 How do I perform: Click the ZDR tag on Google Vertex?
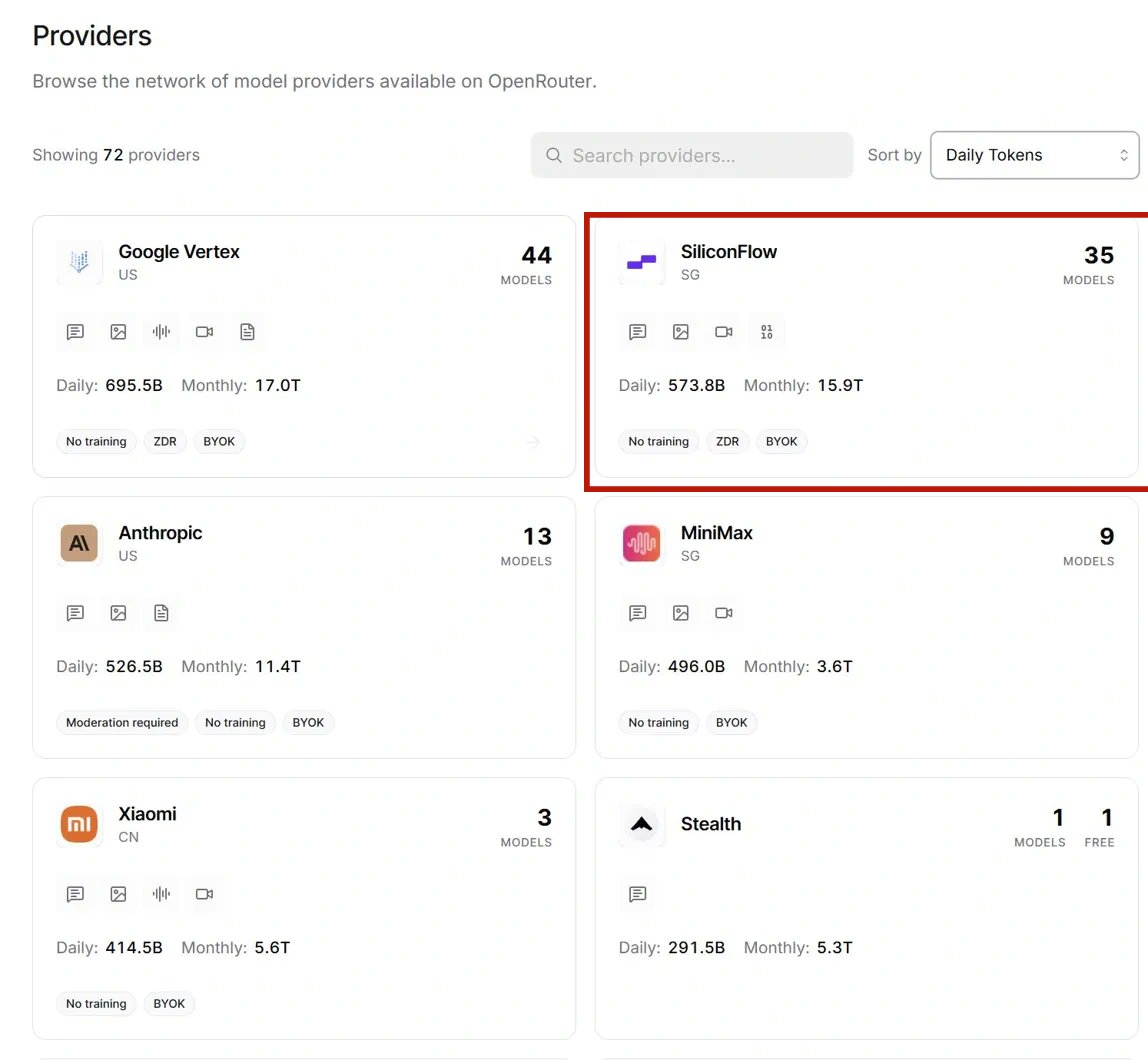coord(165,441)
